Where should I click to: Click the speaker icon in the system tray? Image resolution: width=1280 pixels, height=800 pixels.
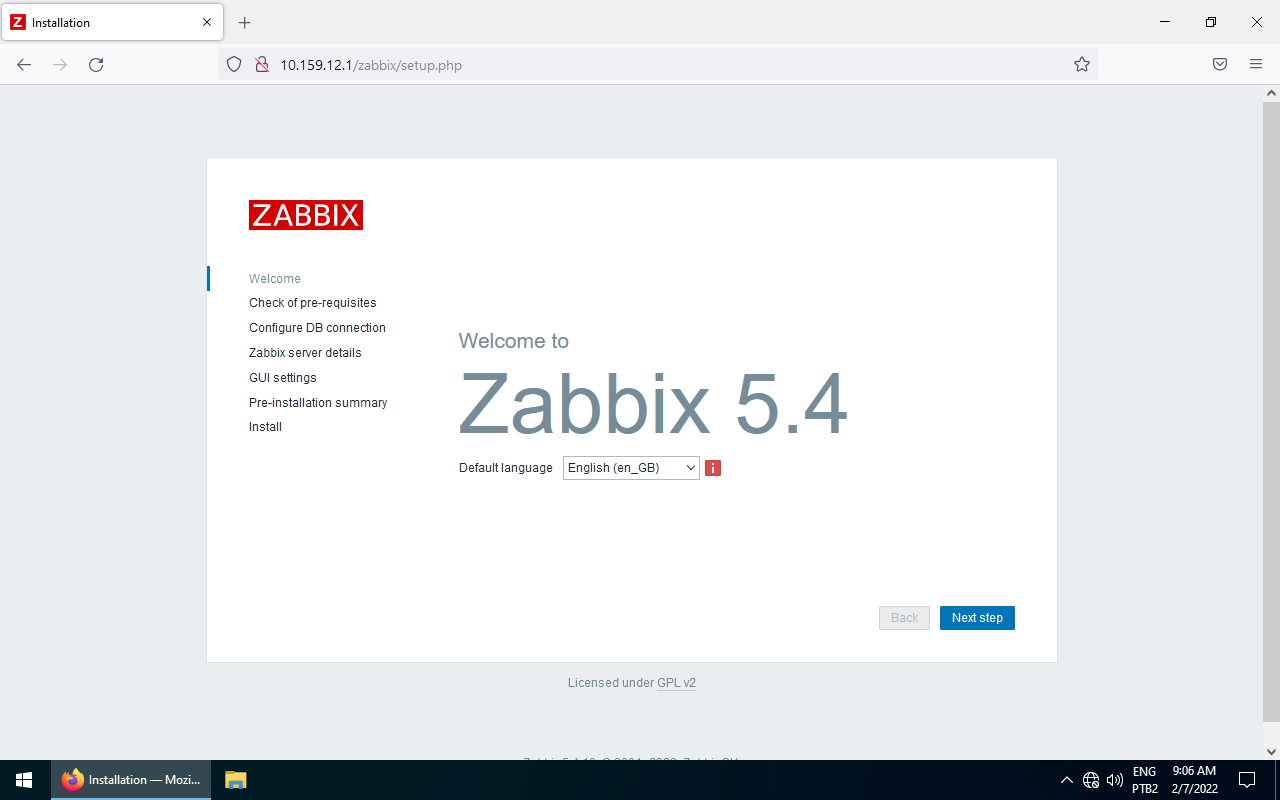click(x=1114, y=780)
